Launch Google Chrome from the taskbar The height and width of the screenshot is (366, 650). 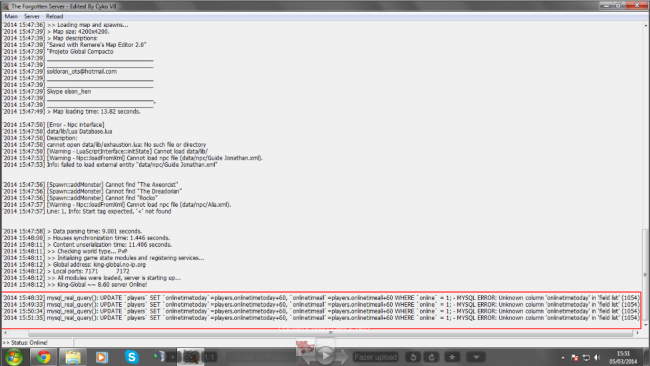tap(43, 357)
